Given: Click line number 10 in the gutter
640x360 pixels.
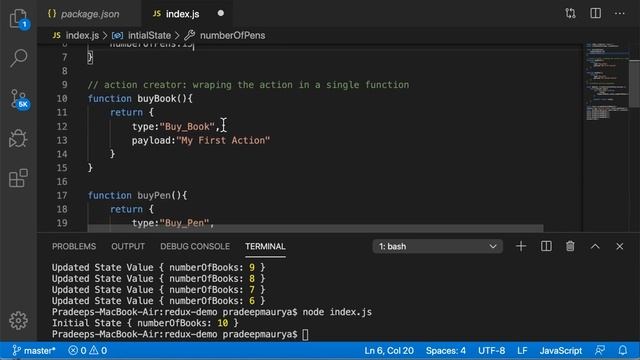Looking at the screenshot, I should [x=62, y=98].
